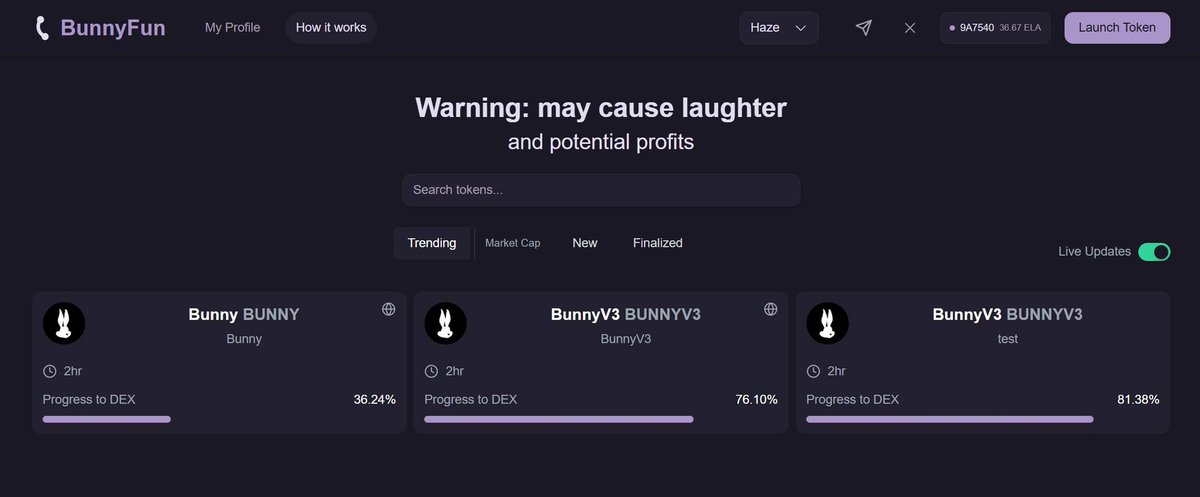This screenshot has height=497, width=1200.
Task: Open My Profile page
Action: pyautogui.click(x=233, y=28)
